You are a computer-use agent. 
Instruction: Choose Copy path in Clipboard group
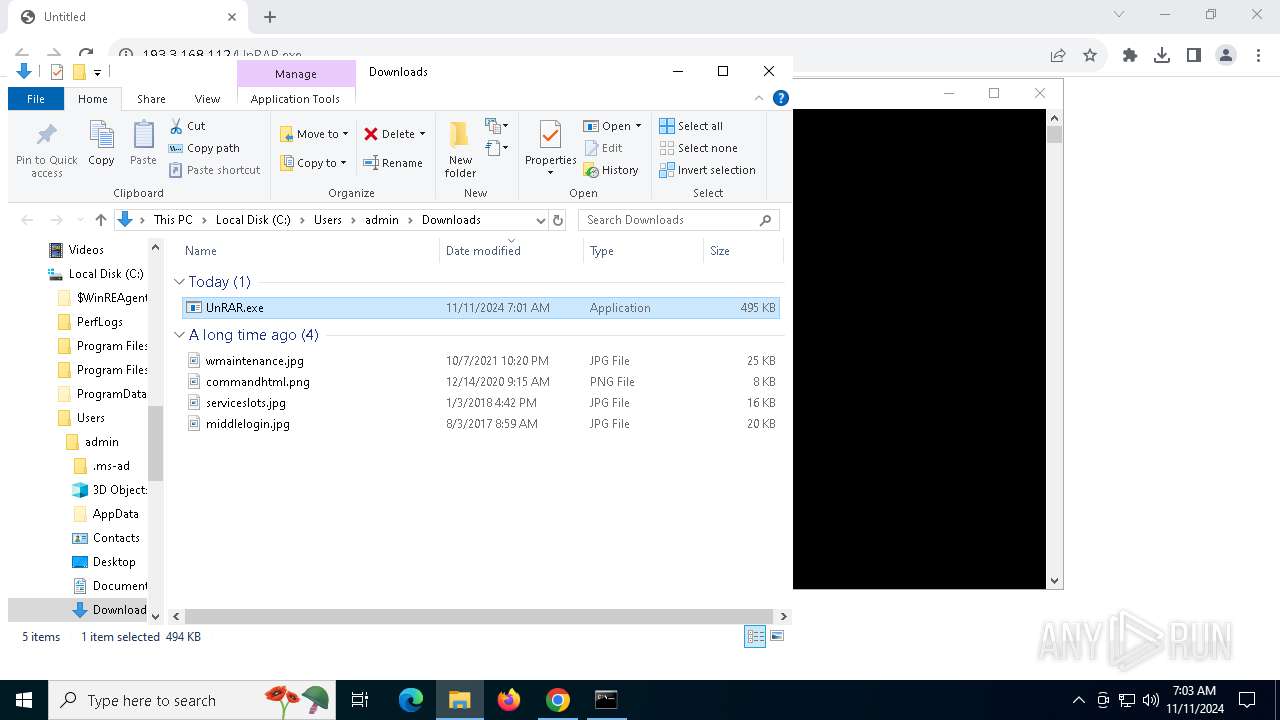(x=204, y=148)
